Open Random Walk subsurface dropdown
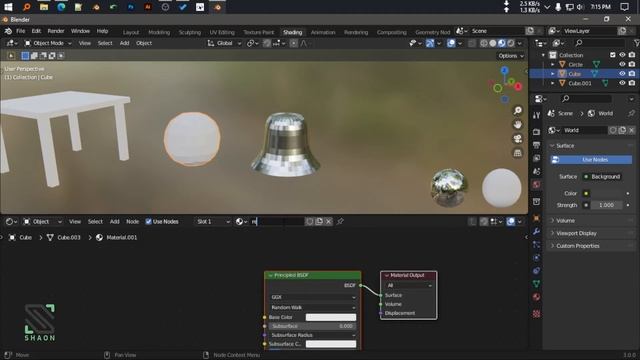640x360 pixels. point(313,307)
